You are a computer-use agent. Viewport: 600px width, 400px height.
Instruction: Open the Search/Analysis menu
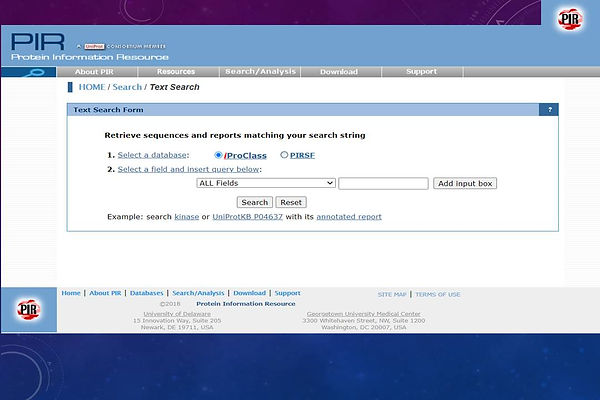[260, 72]
